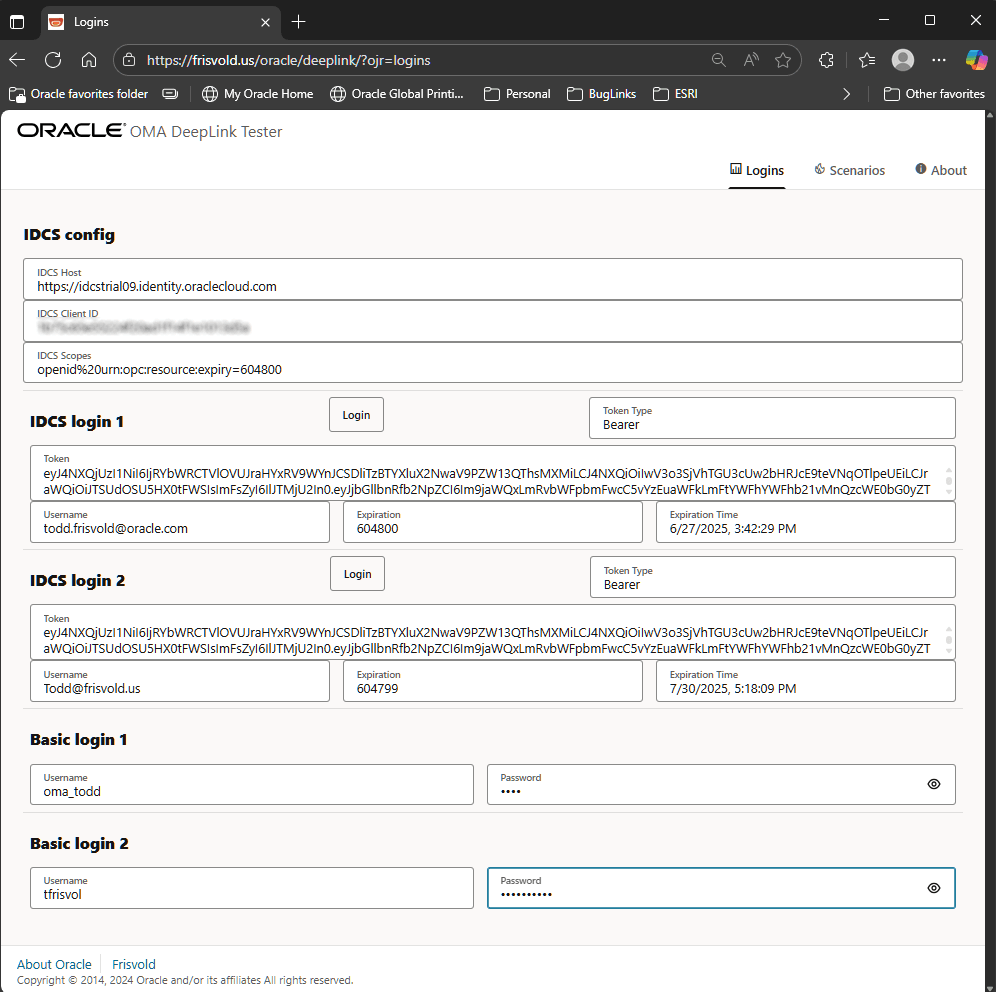The image size is (996, 992).
Task: Open Oracle favorites folder bookmark
Action: point(79,94)
